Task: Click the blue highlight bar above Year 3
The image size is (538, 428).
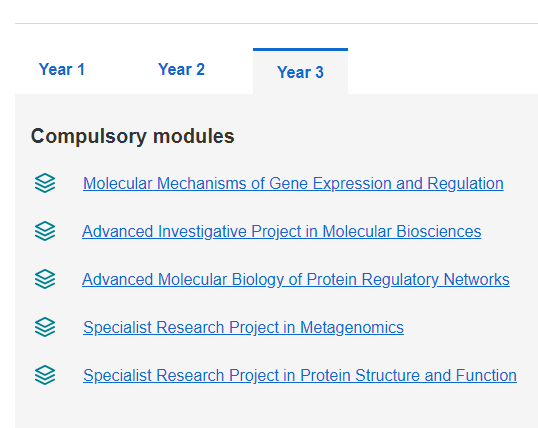Action: 300,49
